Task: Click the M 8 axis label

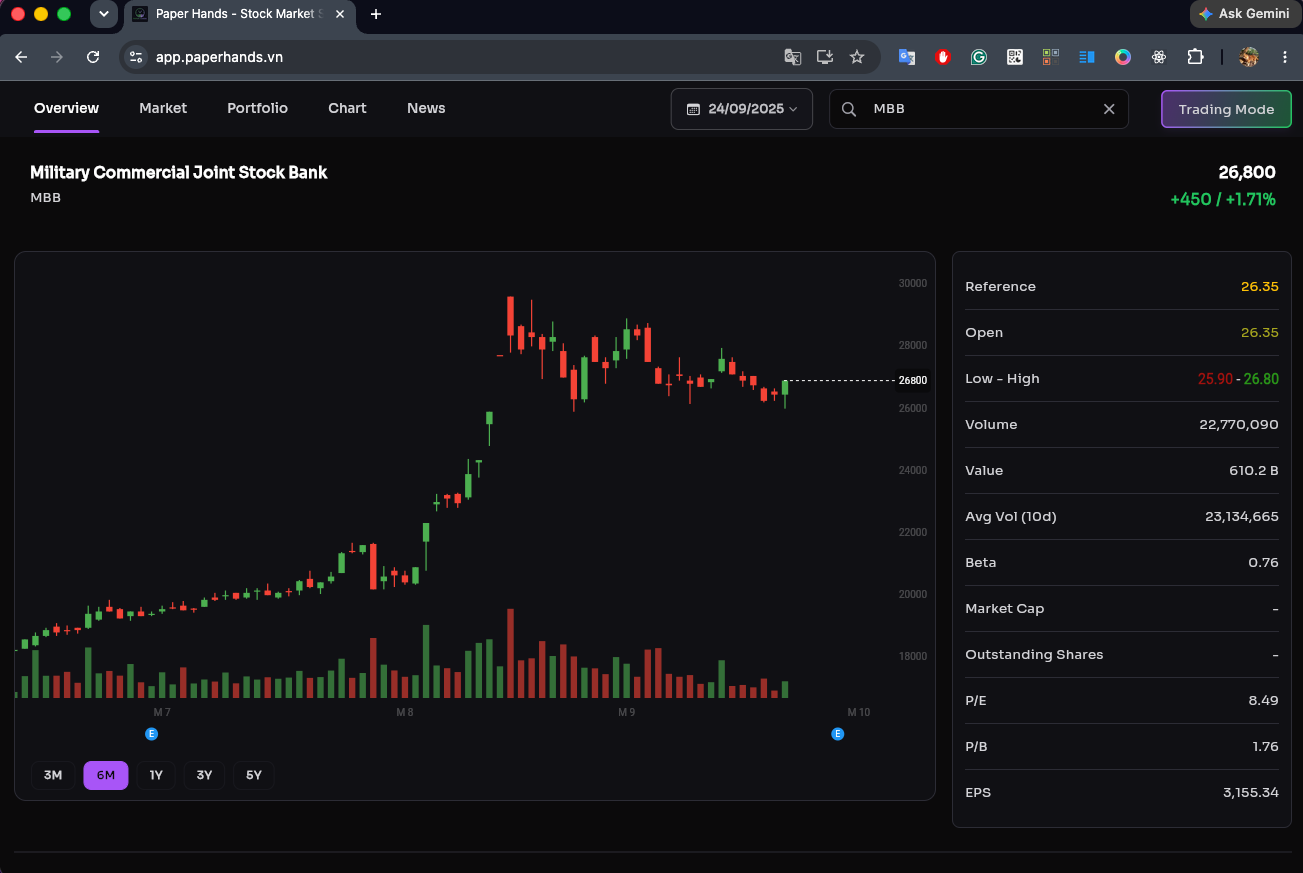Action: tap(405, 713)
